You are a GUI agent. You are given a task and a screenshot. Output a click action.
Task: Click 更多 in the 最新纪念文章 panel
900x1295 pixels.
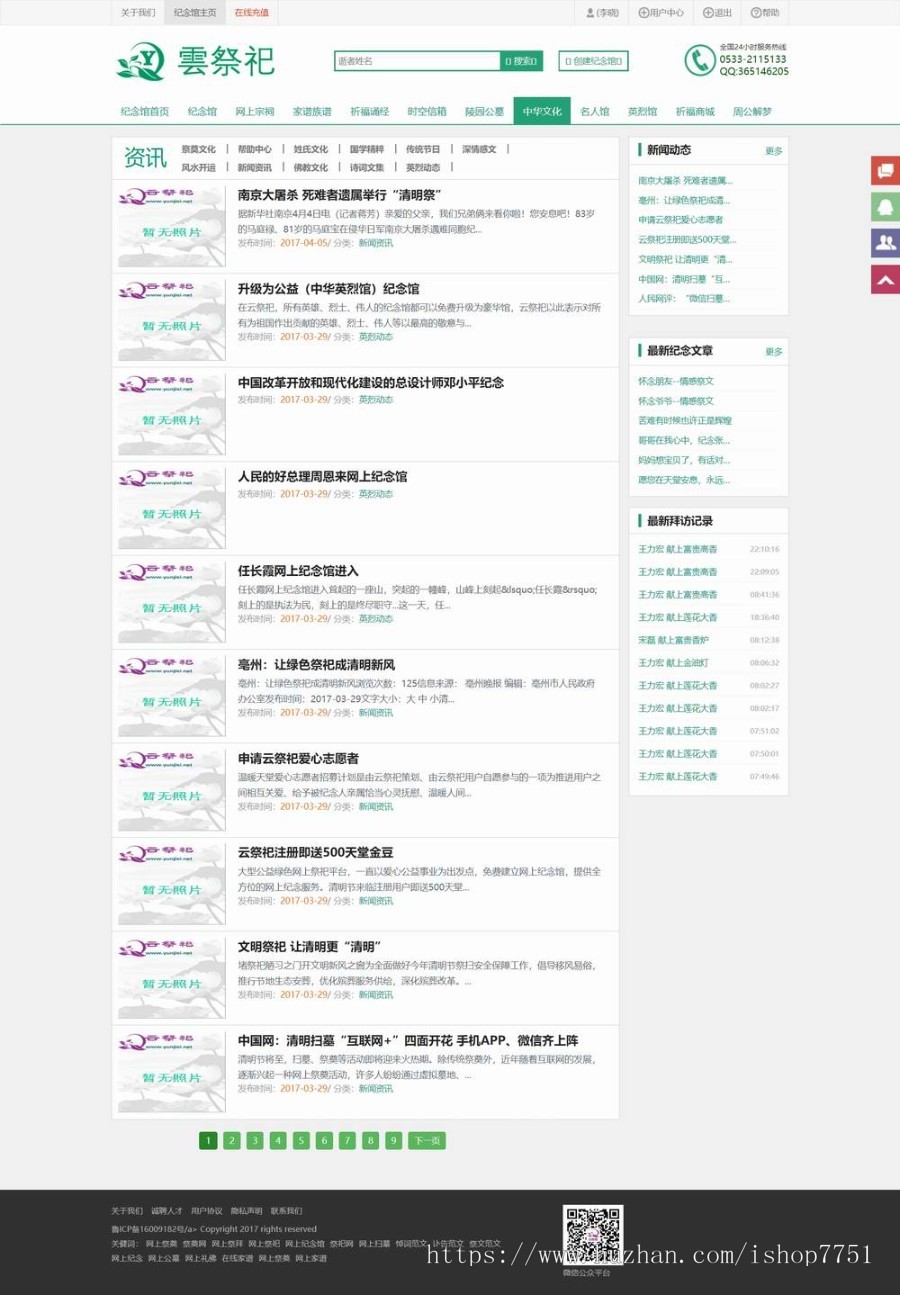pyautogui.click(x=774, y=352)
